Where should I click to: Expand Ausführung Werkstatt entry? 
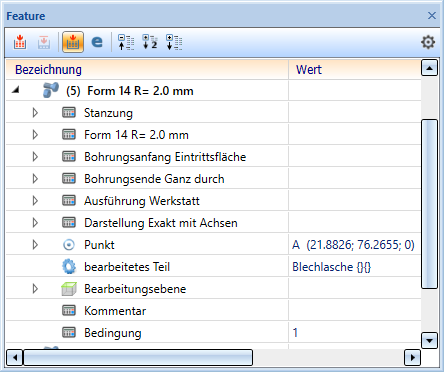coord(35,201)
